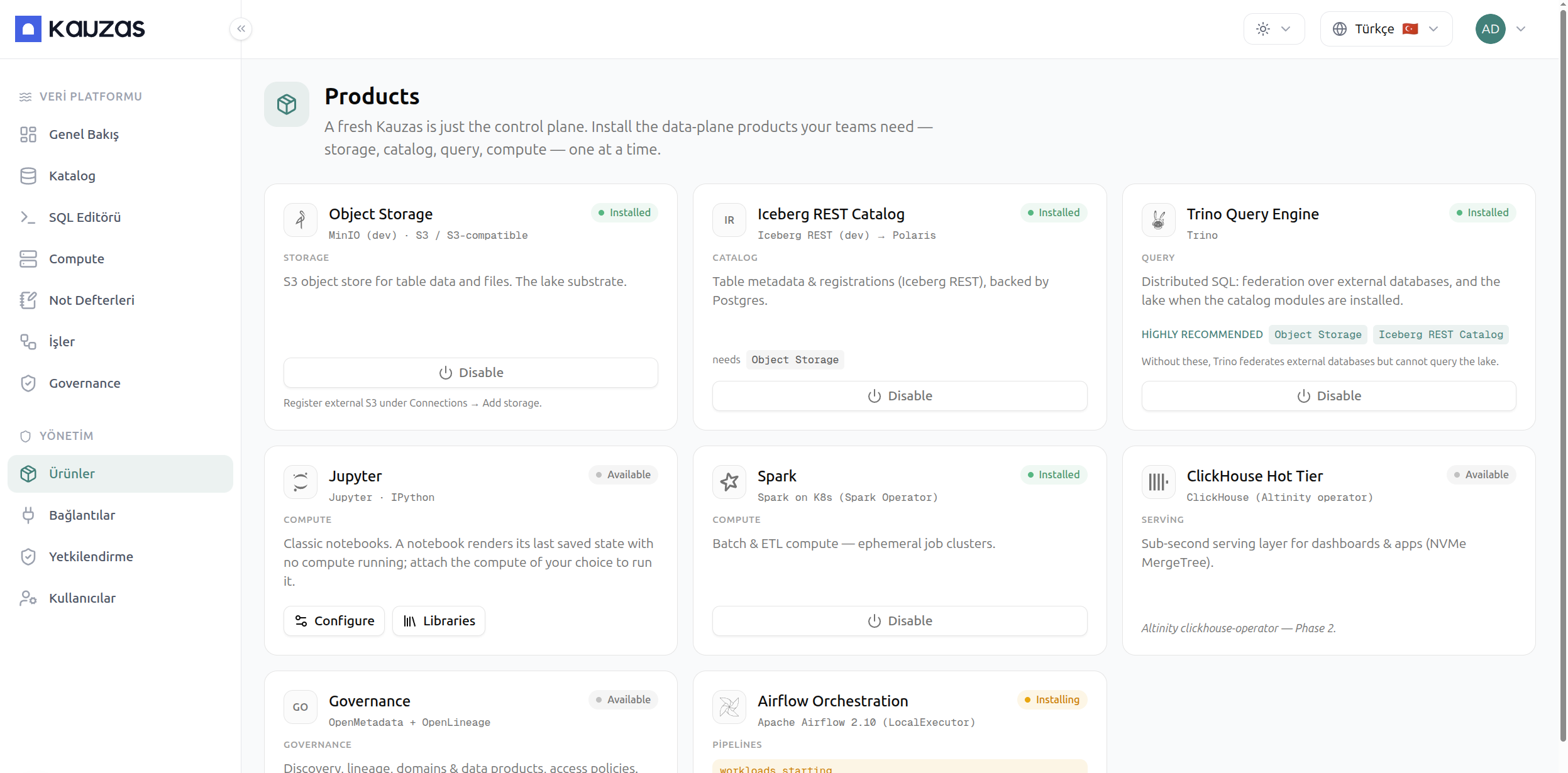Image resolution: width=1568 pixels, height=773 pixels.
Task: Click the Object Storage tag under Iceberg needs
Action: (x=795, y=359)
